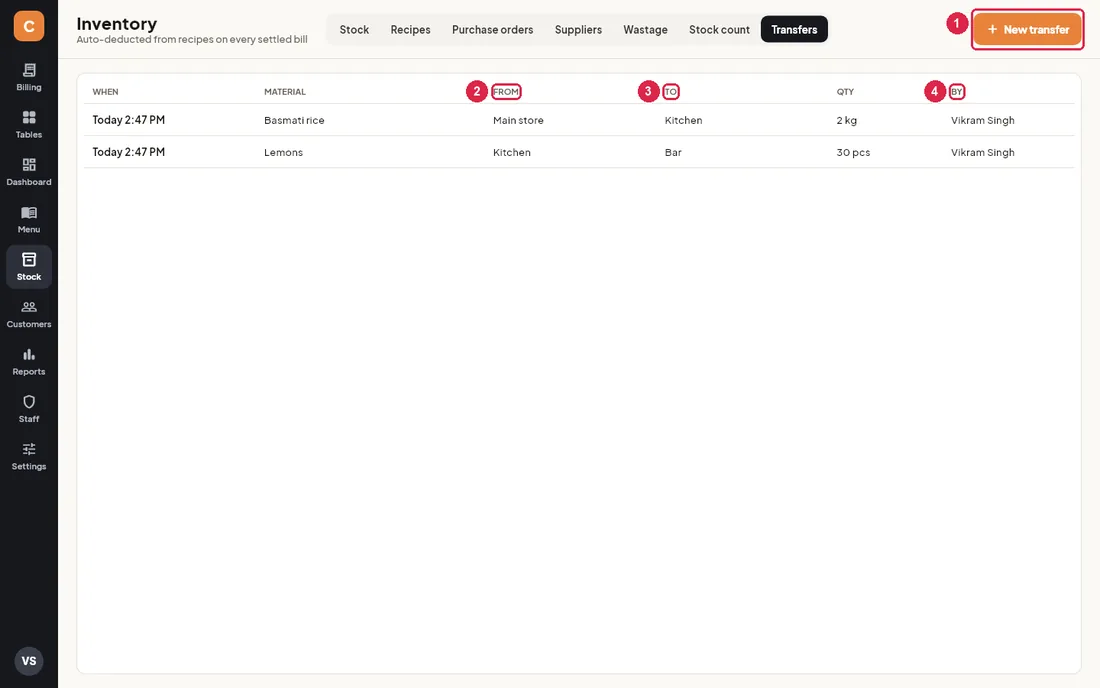Click the orange C app logo
The height and width of the screenshot is (688, 1100).
[29, 26]
